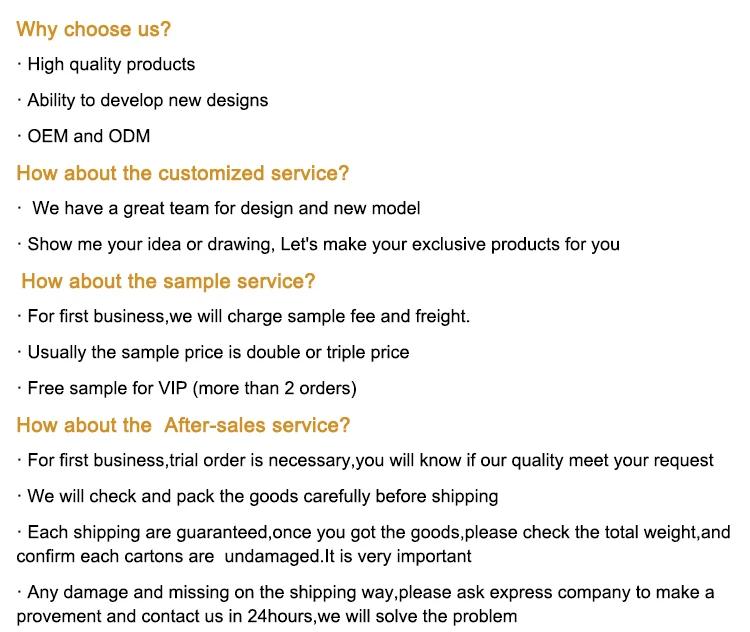The height and width of the screenshot is (632, 750).
Task: Click 'How about the After-sales service?' heading
Action: [183, 425]
